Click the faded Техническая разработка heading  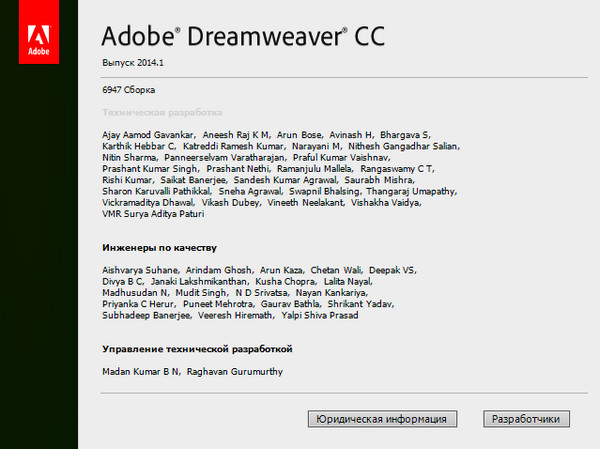coord(162,113)
